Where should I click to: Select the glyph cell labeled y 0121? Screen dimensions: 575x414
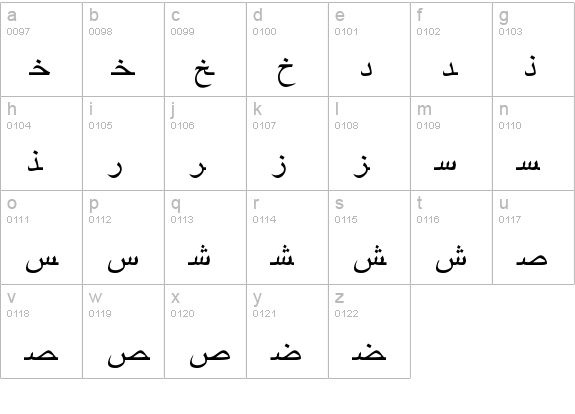(288, 331)
